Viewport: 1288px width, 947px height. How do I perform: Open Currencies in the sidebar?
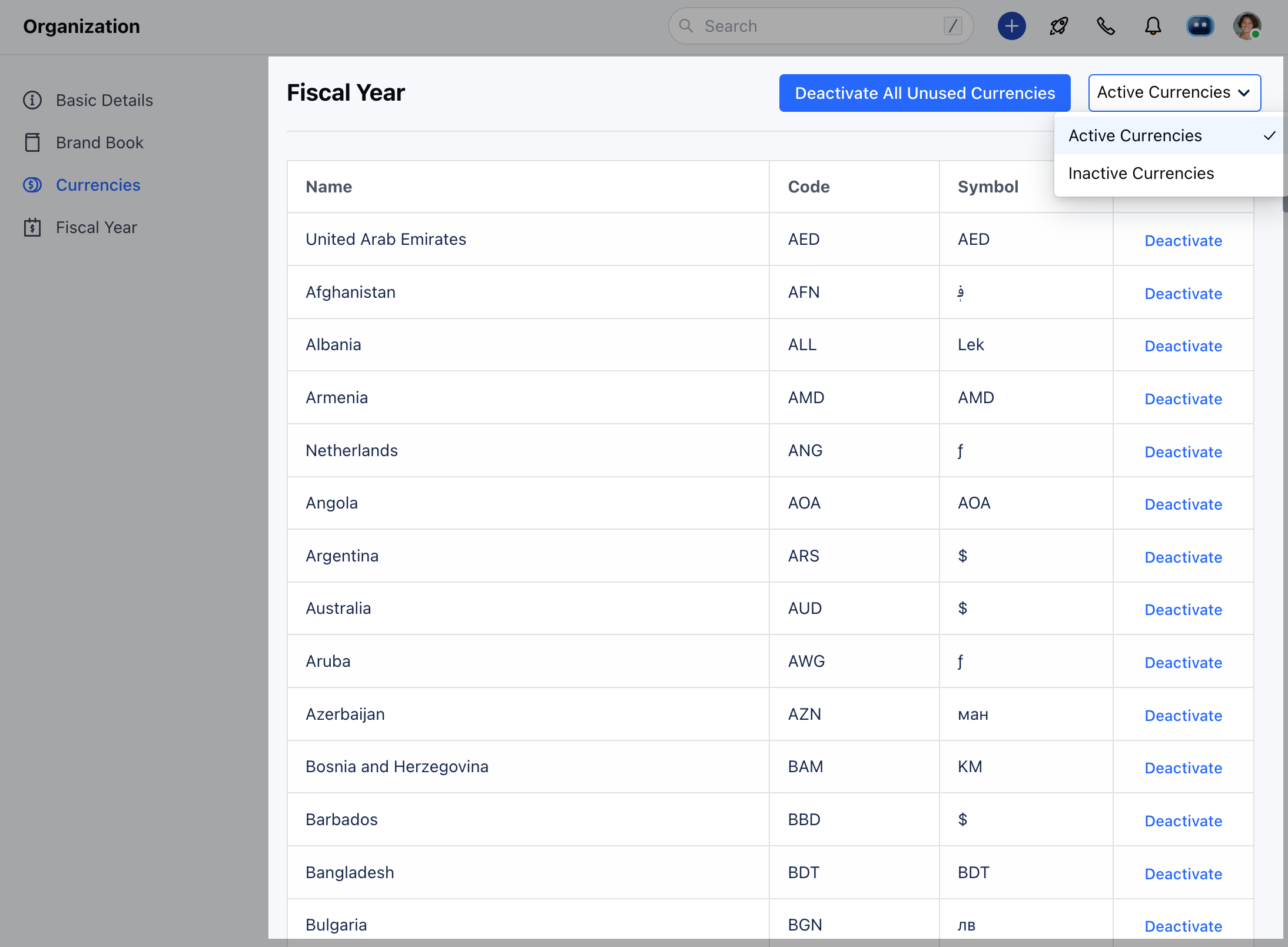pos(98,185)
